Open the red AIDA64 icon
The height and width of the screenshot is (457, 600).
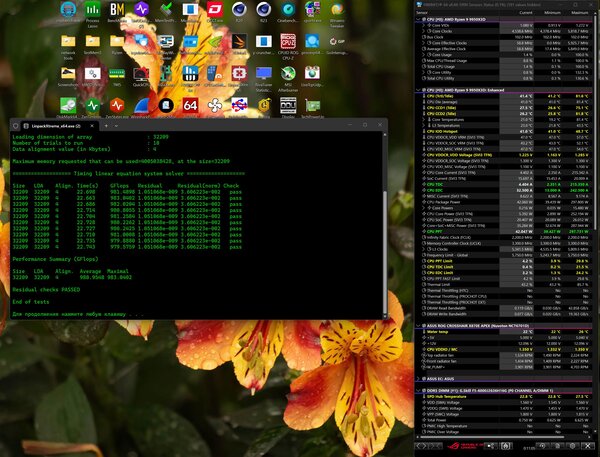tap(190, 105)
